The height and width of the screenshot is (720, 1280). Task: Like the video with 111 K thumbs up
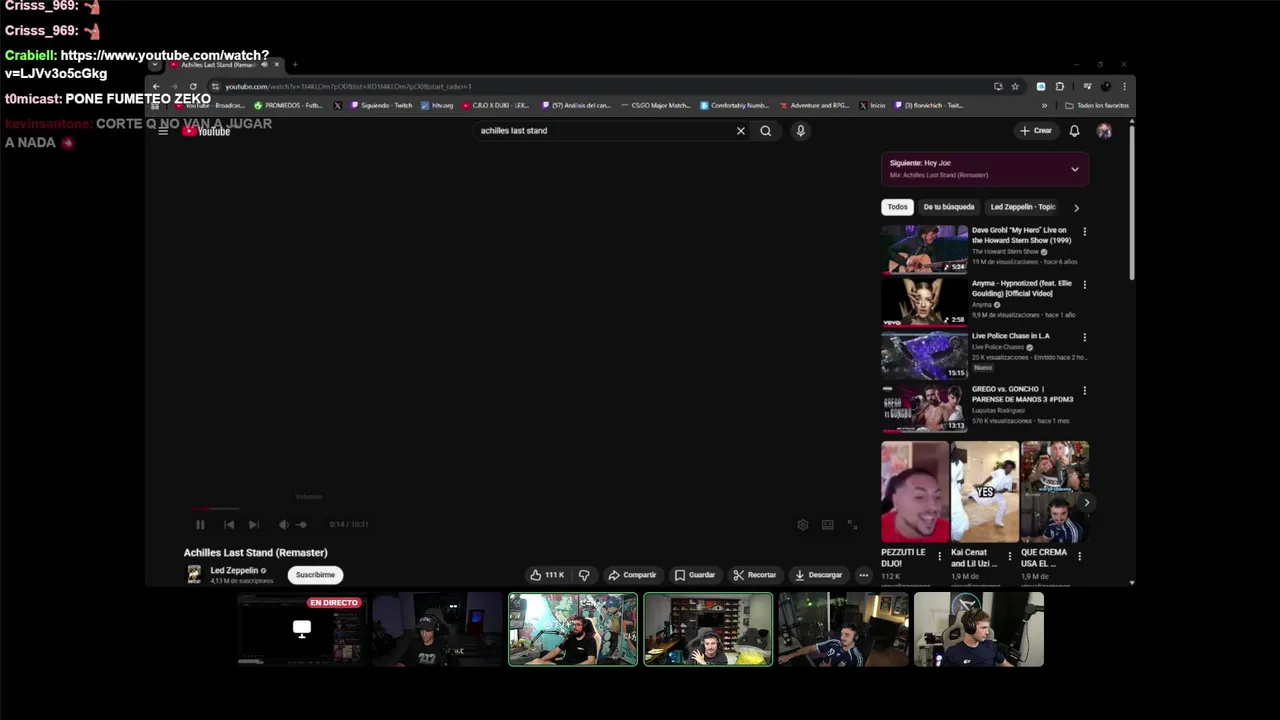(547, 575)
